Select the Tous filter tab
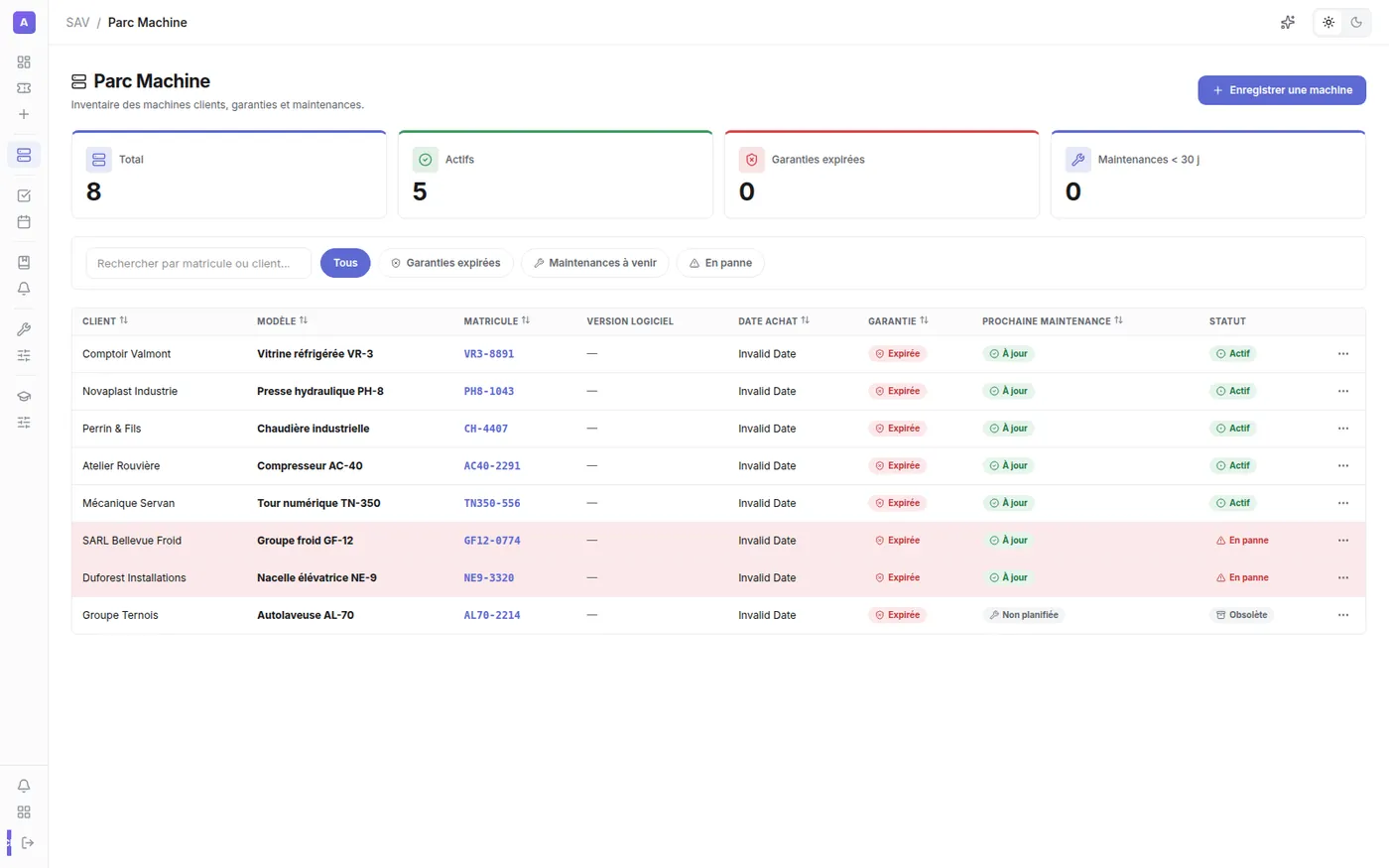The image size is (1389, 868). pos(345,263)
